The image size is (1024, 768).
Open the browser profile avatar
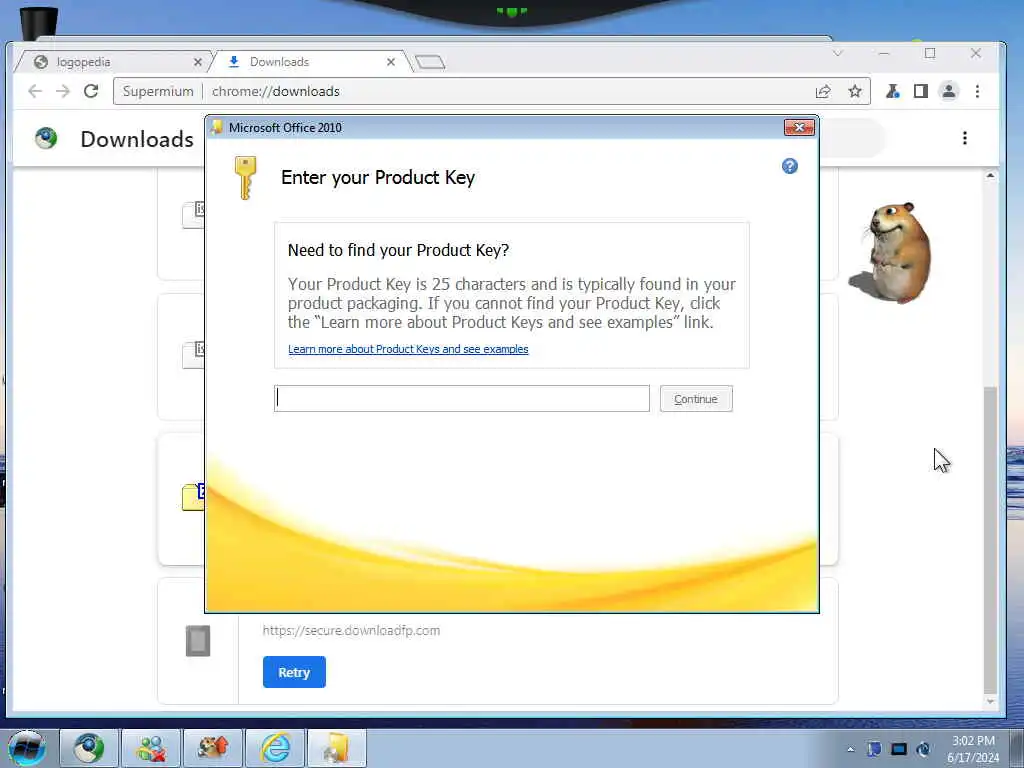949,91
